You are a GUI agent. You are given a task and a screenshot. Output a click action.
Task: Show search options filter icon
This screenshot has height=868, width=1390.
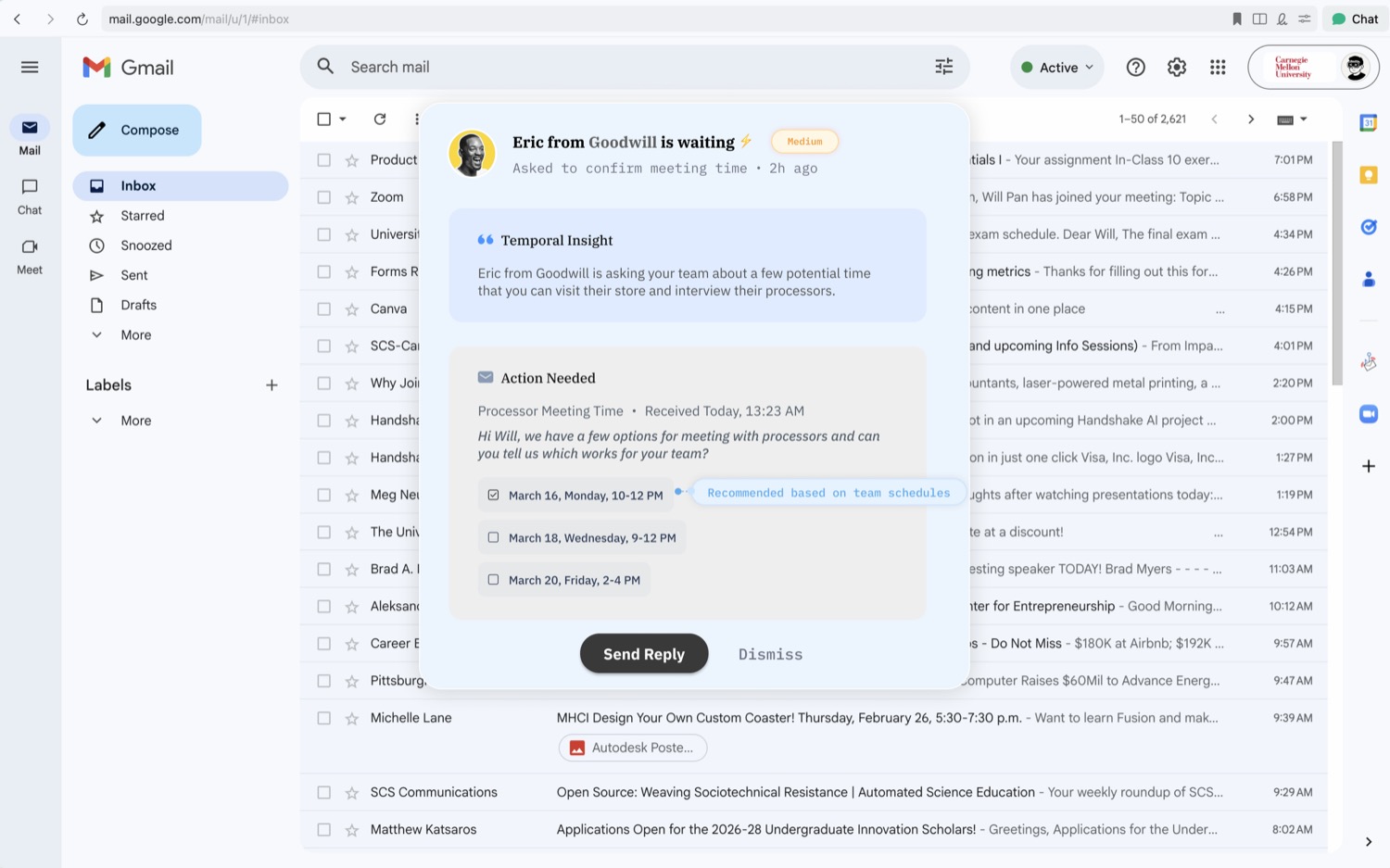[943, 67]
